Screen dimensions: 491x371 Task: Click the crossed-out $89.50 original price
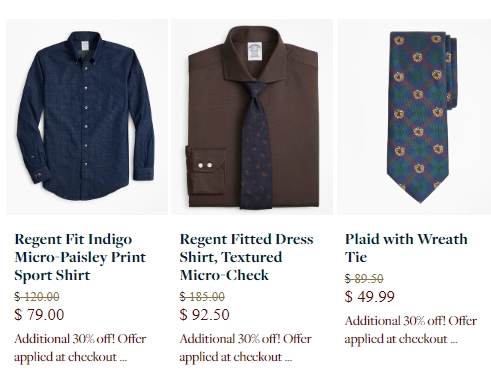pyautogui.click(x=364, y=278)
